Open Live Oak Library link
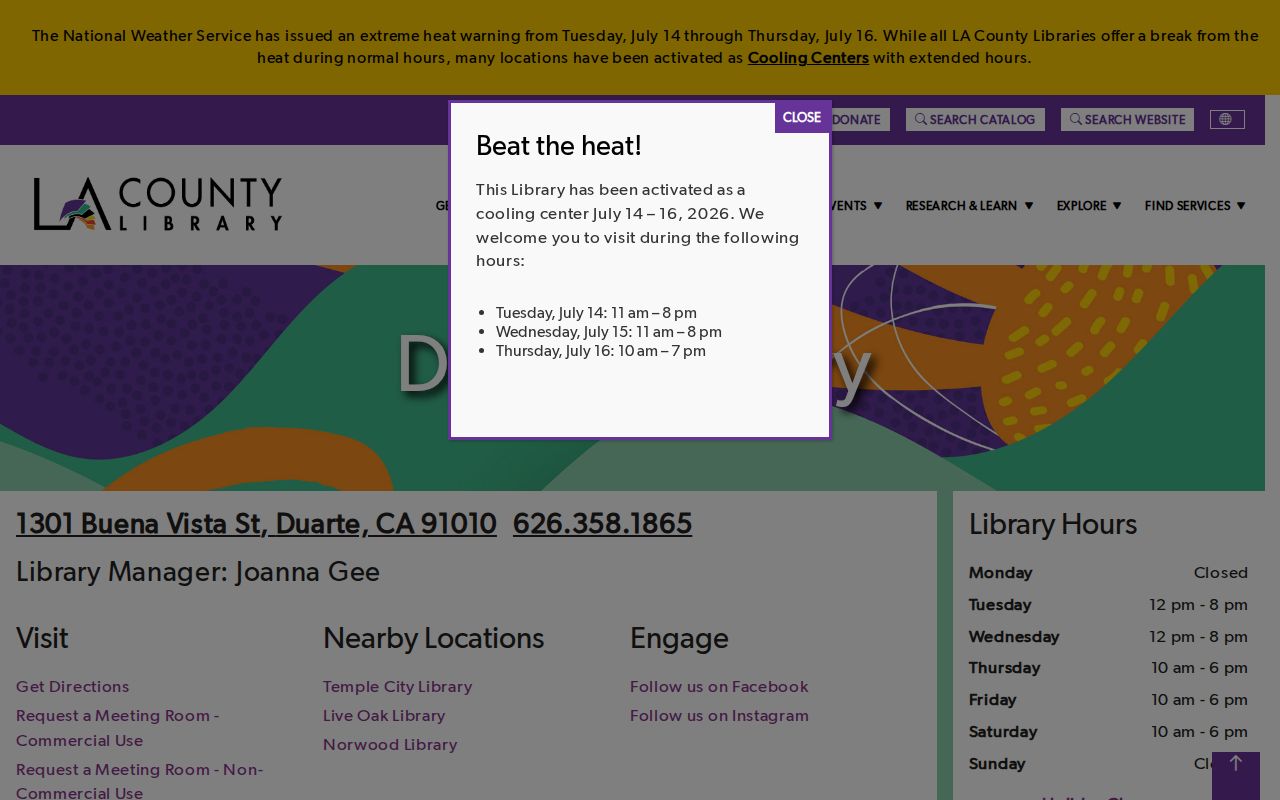Viewport: 1280px width, 800px height. tap(384, 715)
